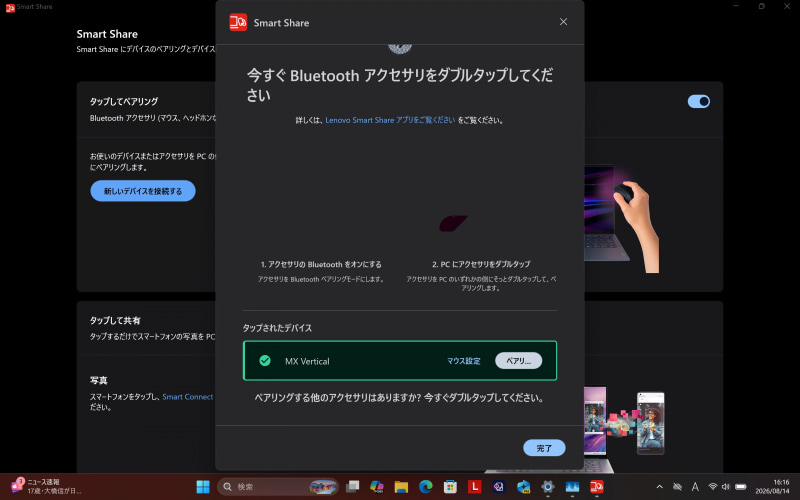Restore the main Smart Share window size

click(761, 6)
